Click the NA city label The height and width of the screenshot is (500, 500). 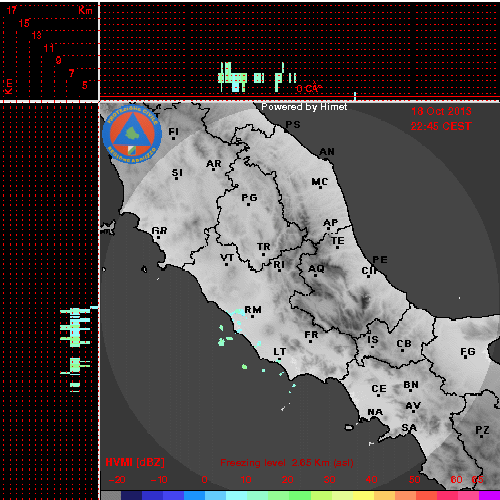tap(375, 413)
